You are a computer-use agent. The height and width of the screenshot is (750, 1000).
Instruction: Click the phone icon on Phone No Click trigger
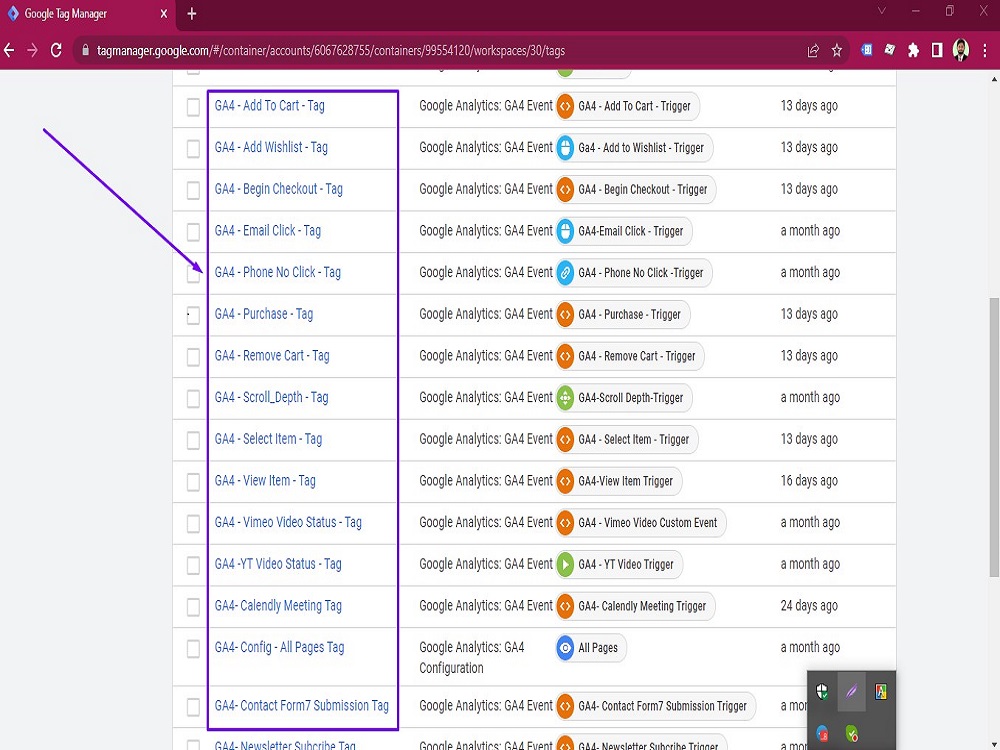coord(564,272)
